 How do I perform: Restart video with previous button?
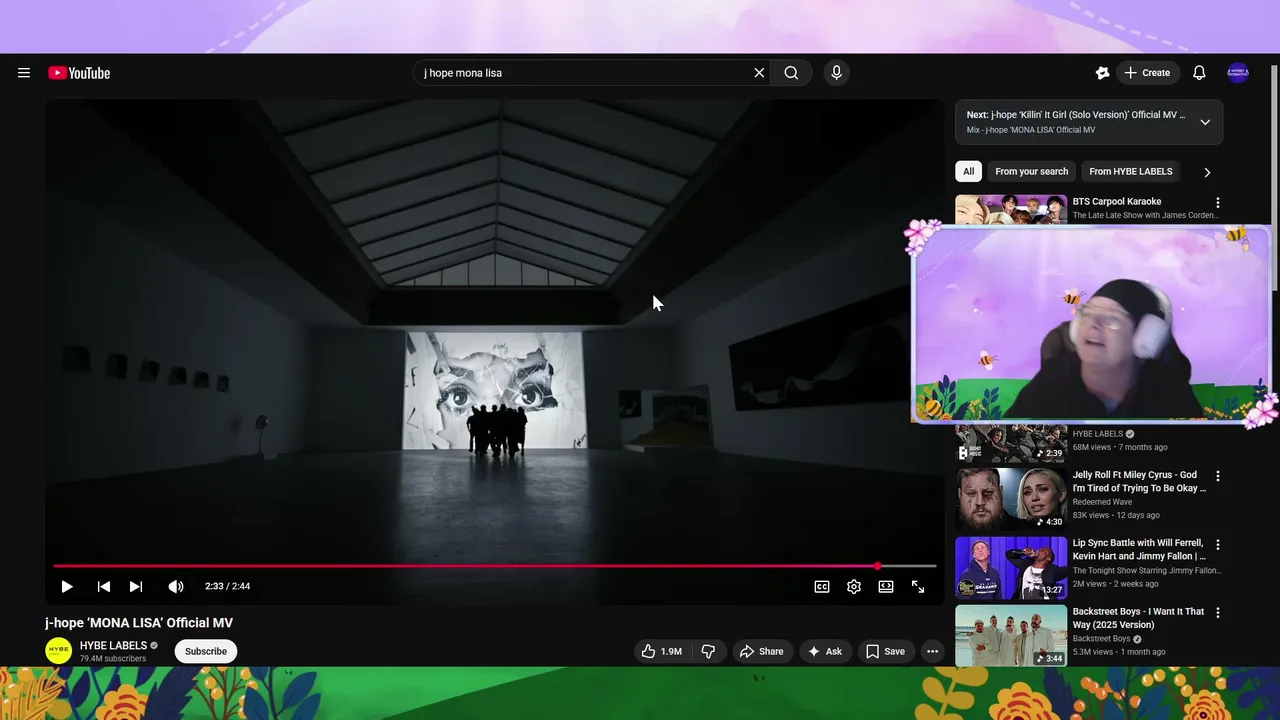pos(103,587)
